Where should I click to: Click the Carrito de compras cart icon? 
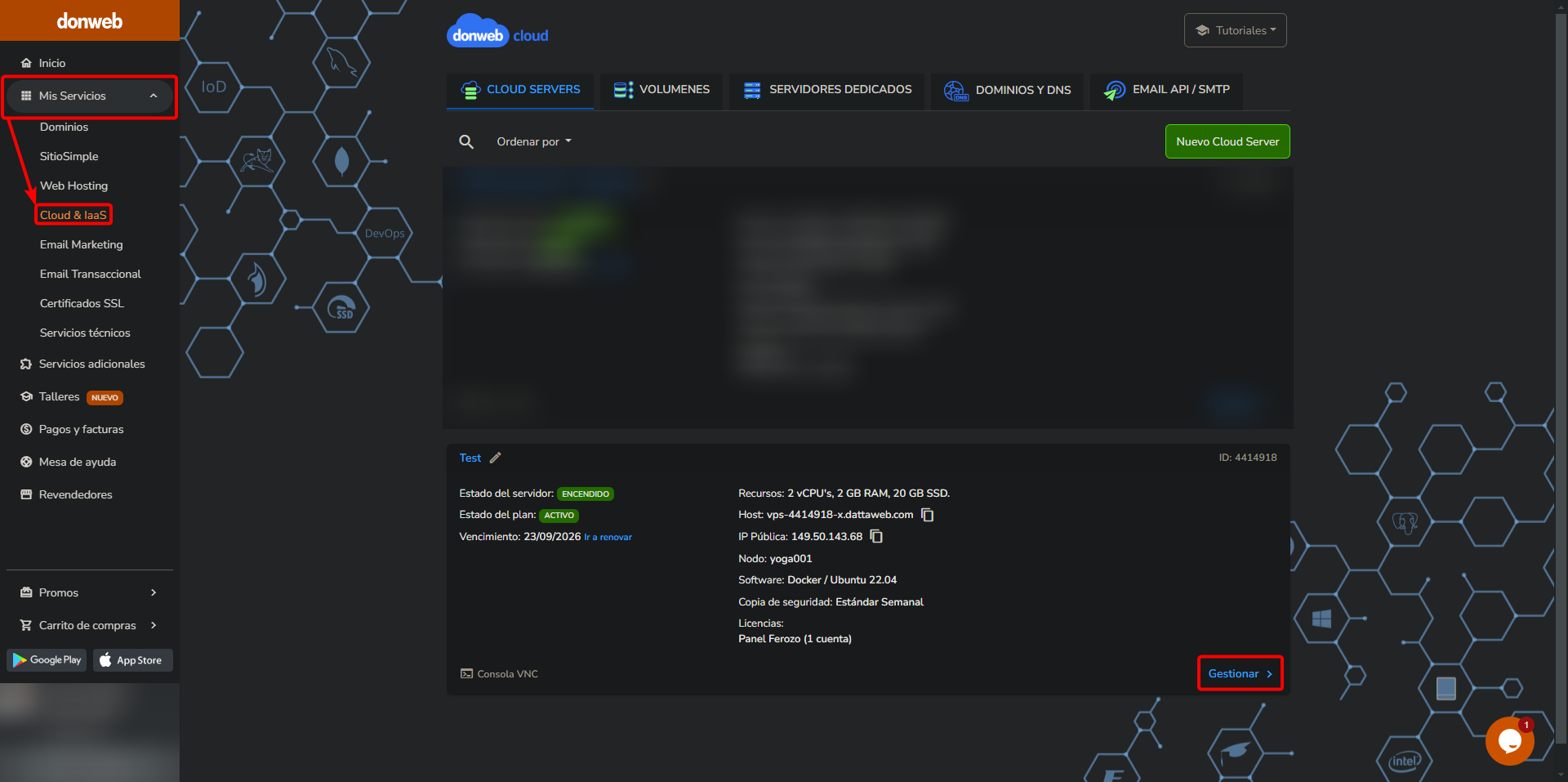click(26, 625)
